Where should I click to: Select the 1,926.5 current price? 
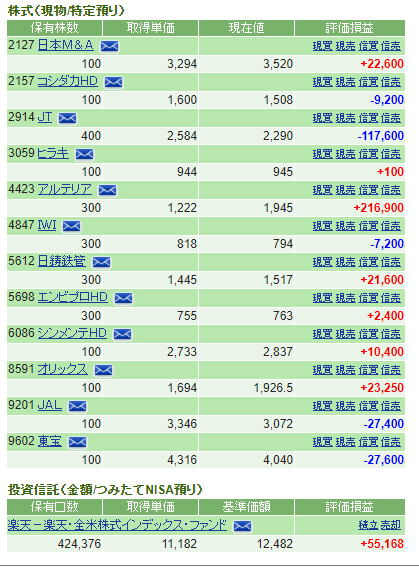coord(273,388)
